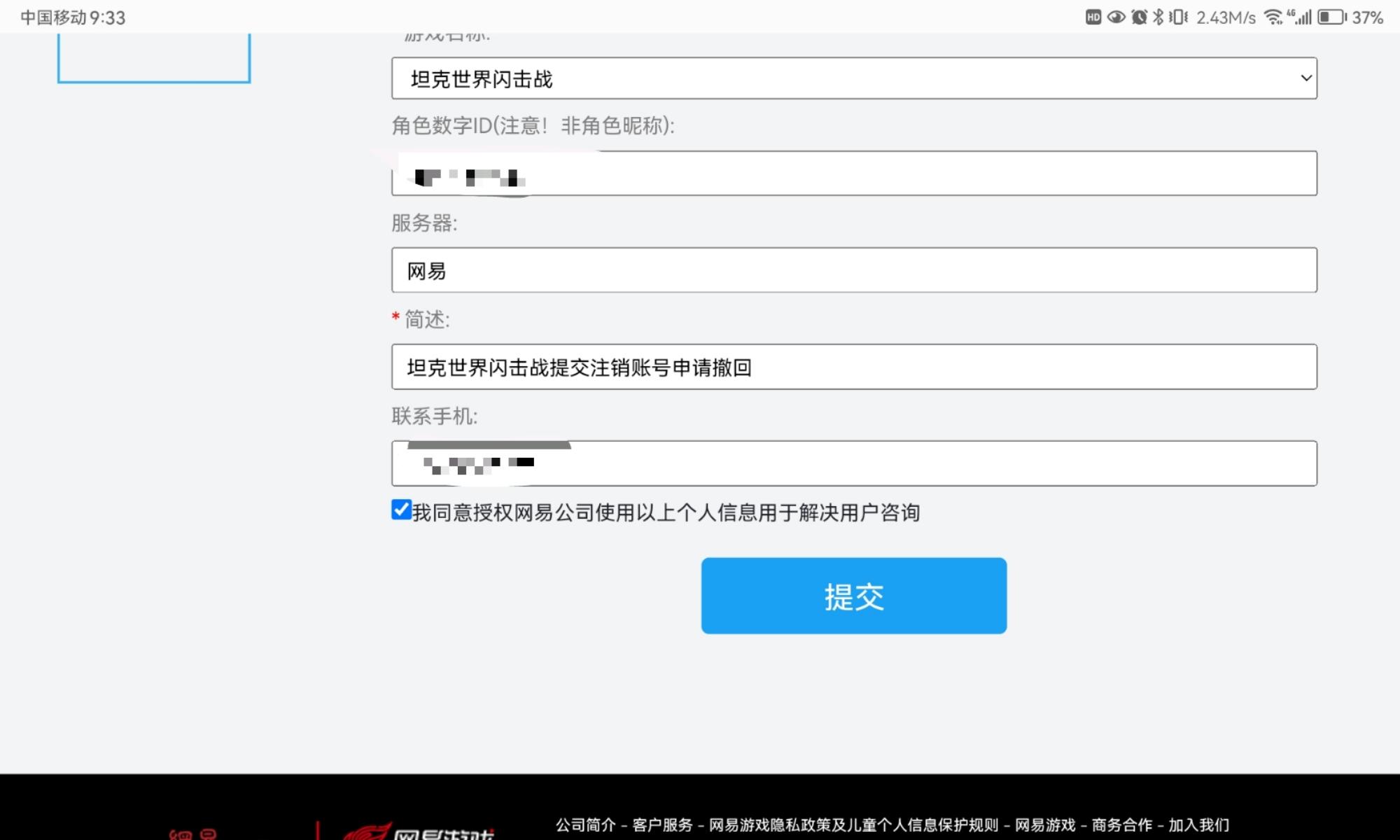This screenshot has height=840, width=1400.
Task: Click the 角色数字ID input field
Action: (854, 174)
